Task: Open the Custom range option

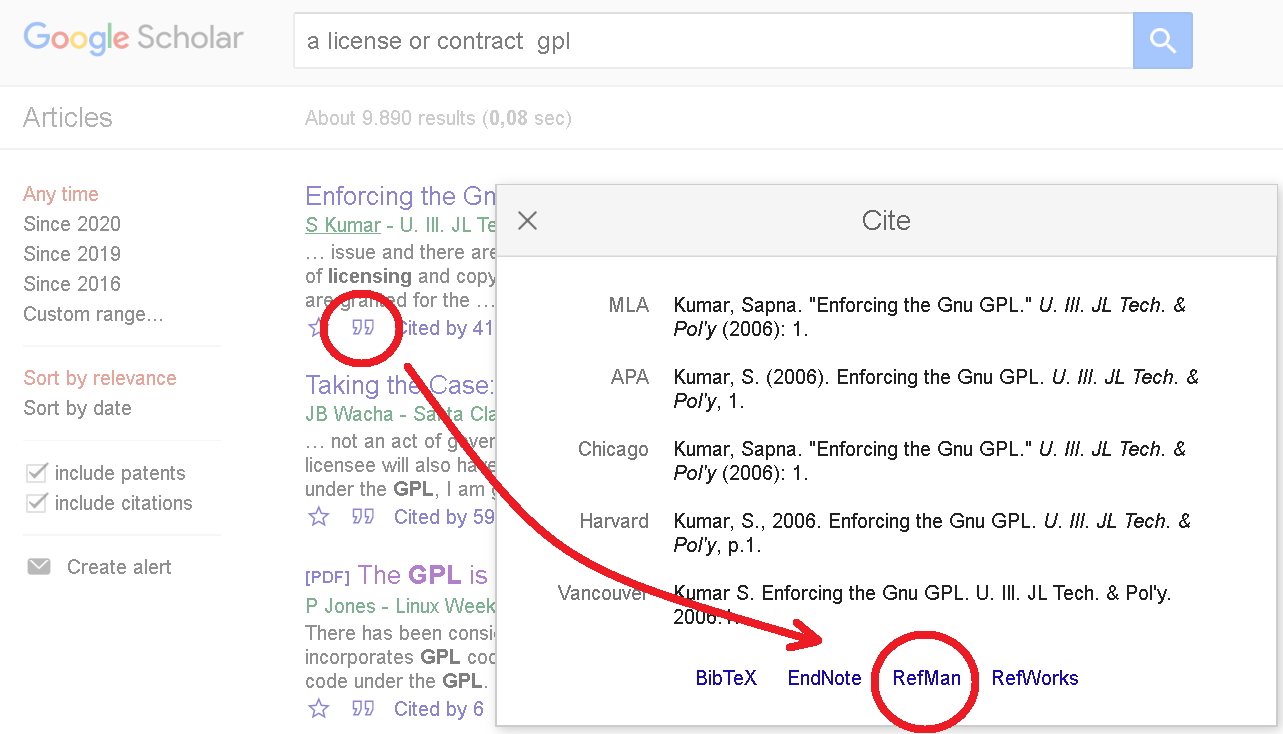Action: coord(93,314)
